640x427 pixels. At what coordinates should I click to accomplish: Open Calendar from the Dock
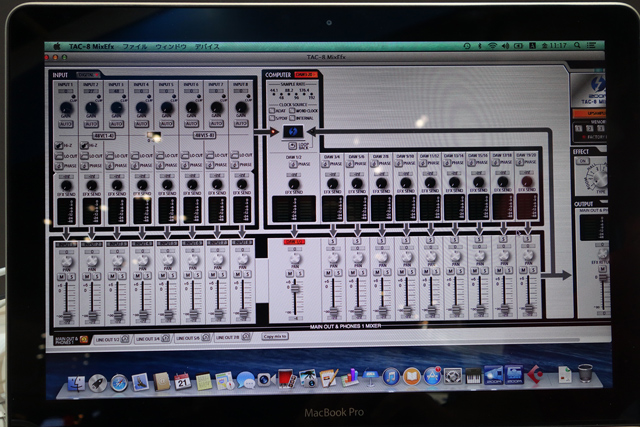click(x=182, y=382)
